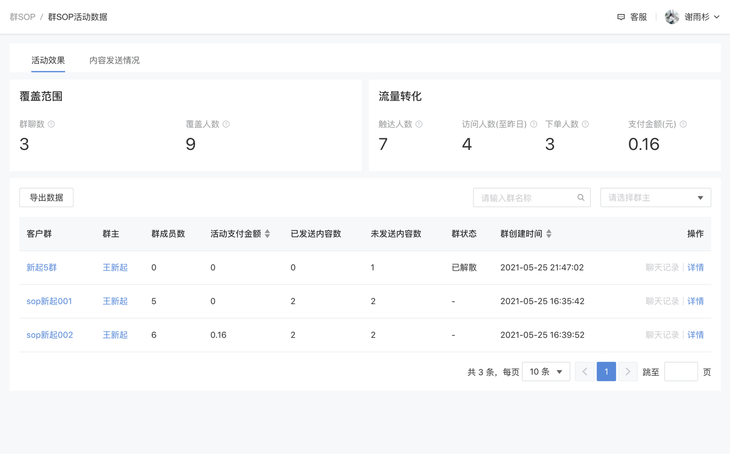Open the 10 条 page size dropdown

(546, 372)
